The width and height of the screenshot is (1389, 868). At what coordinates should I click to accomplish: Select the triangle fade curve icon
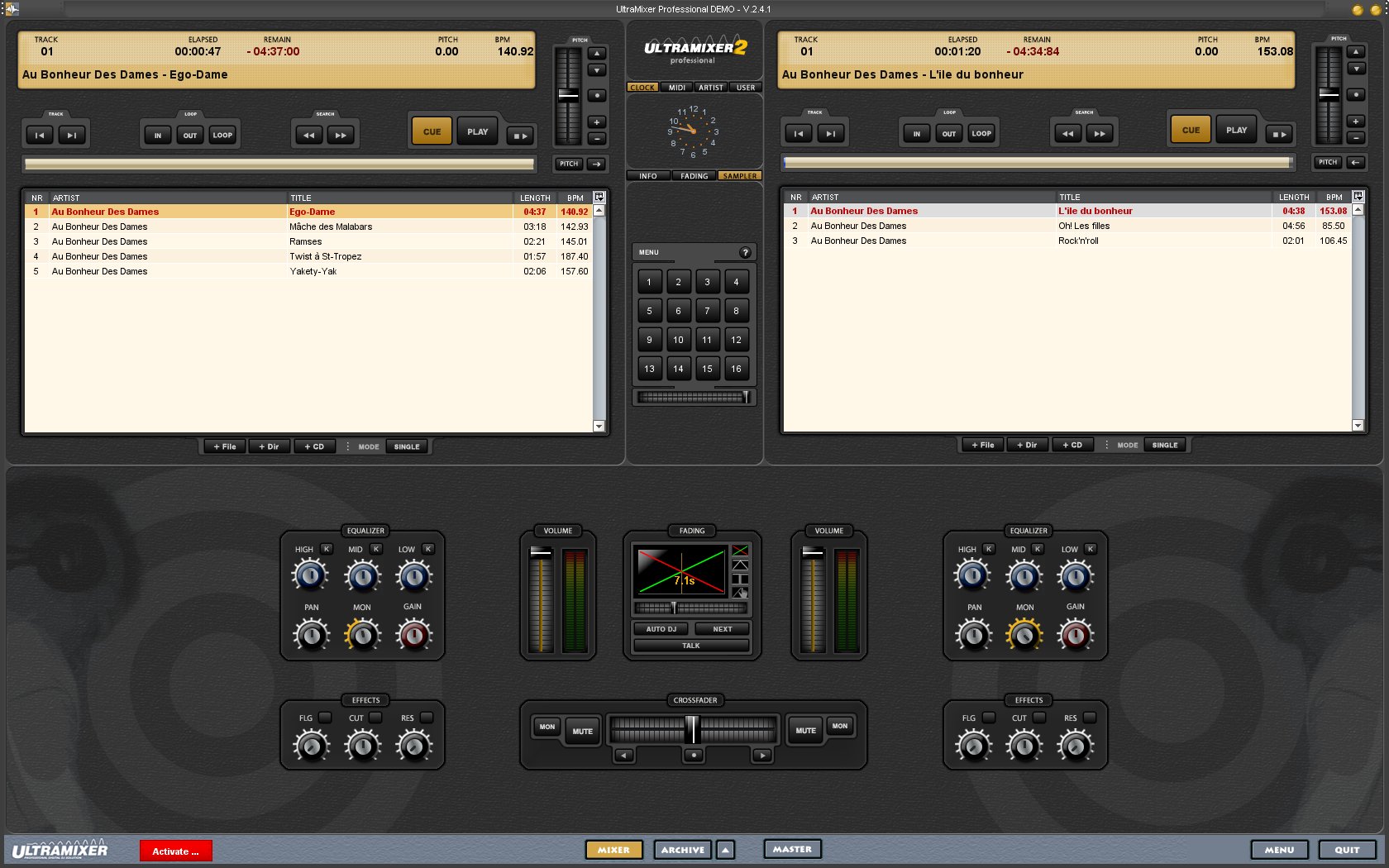coord(740,565)
